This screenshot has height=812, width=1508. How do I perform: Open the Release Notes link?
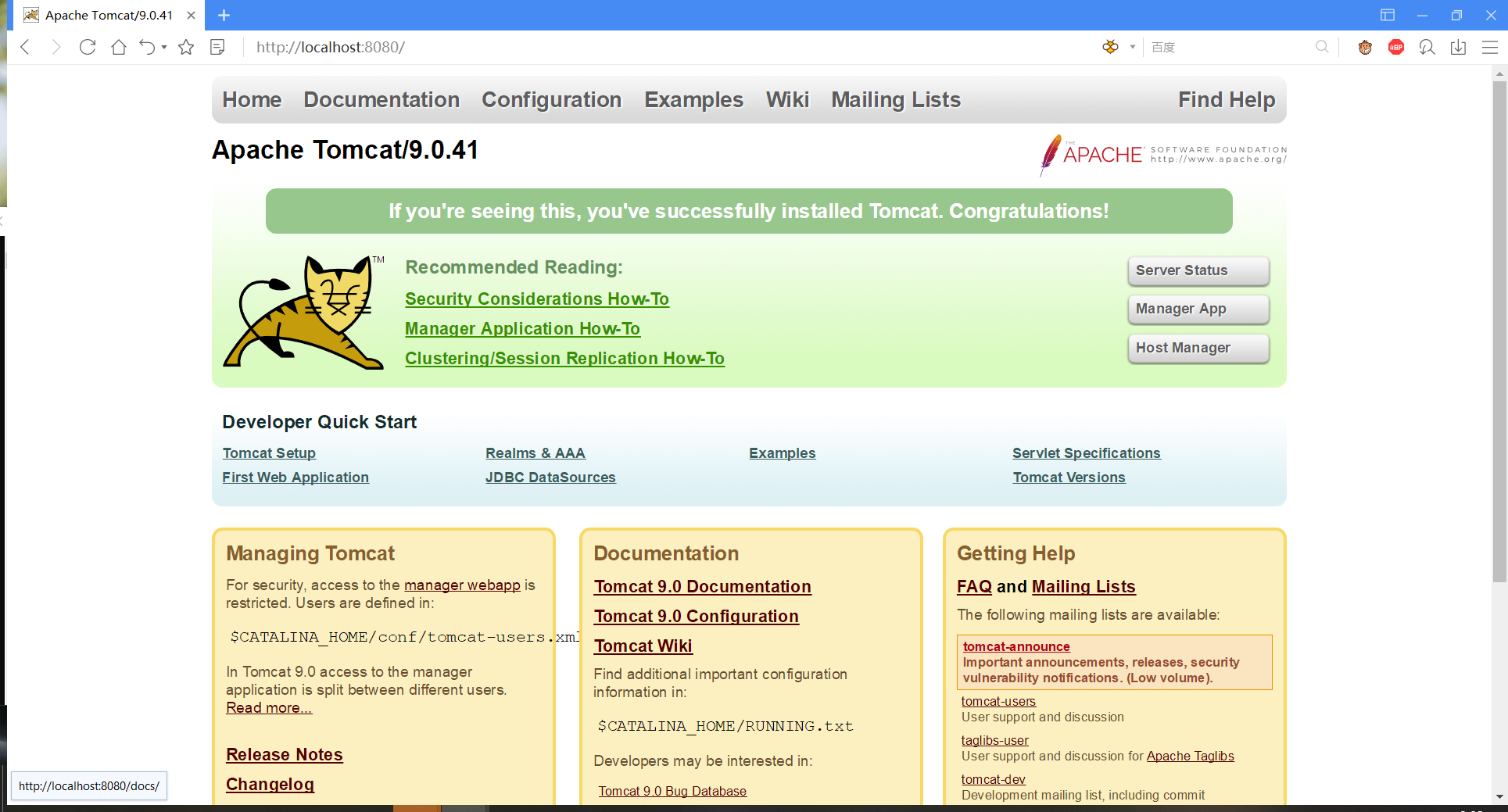285,755
